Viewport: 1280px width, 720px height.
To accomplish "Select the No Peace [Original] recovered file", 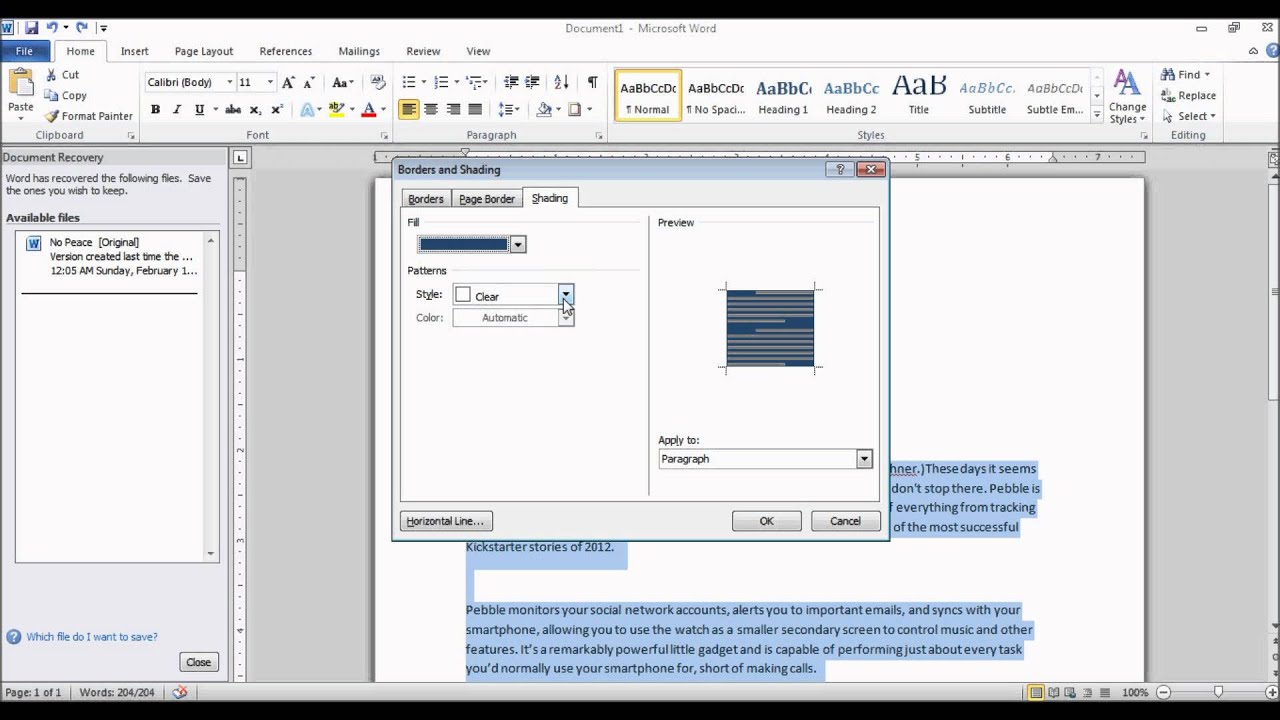I will tap(111, 257).
